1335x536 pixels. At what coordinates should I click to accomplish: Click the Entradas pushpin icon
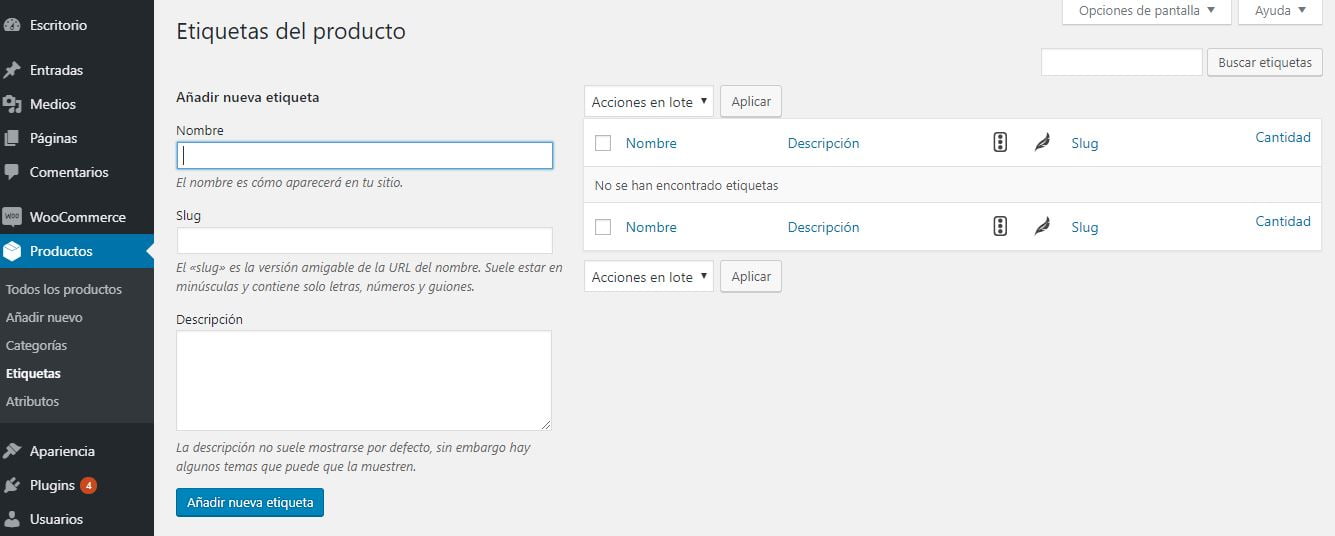tap(12, 70)
